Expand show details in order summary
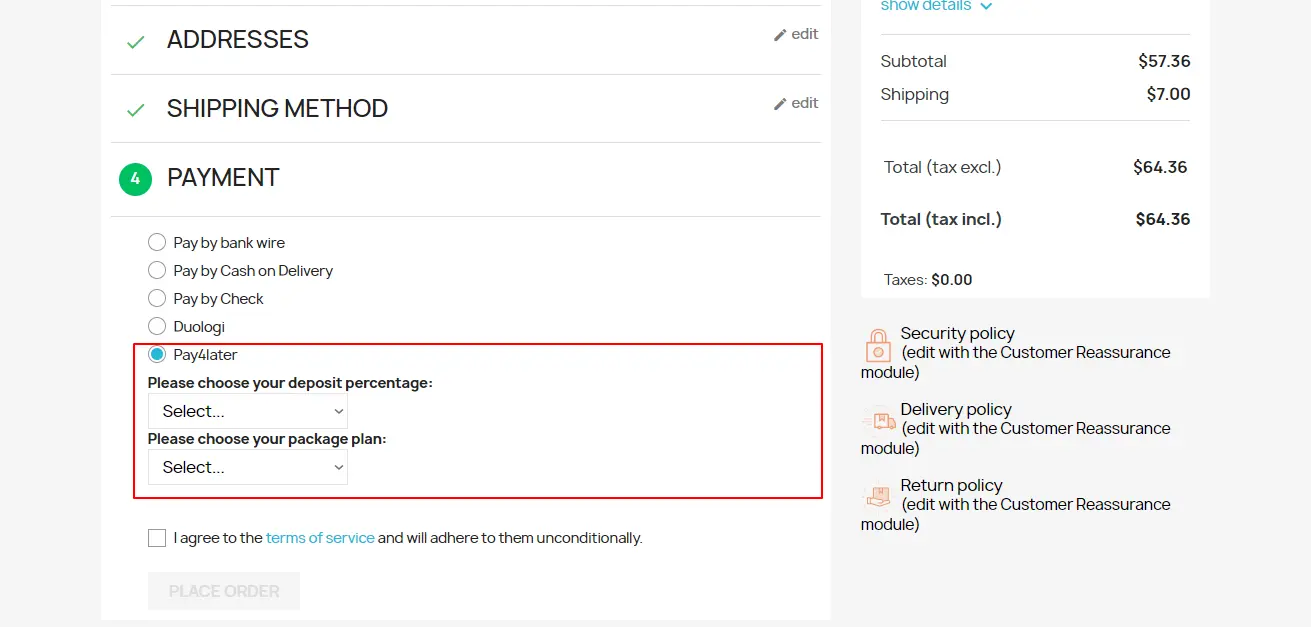The width and height of the screenshot is (1311, 627). [x=936, y=6]
